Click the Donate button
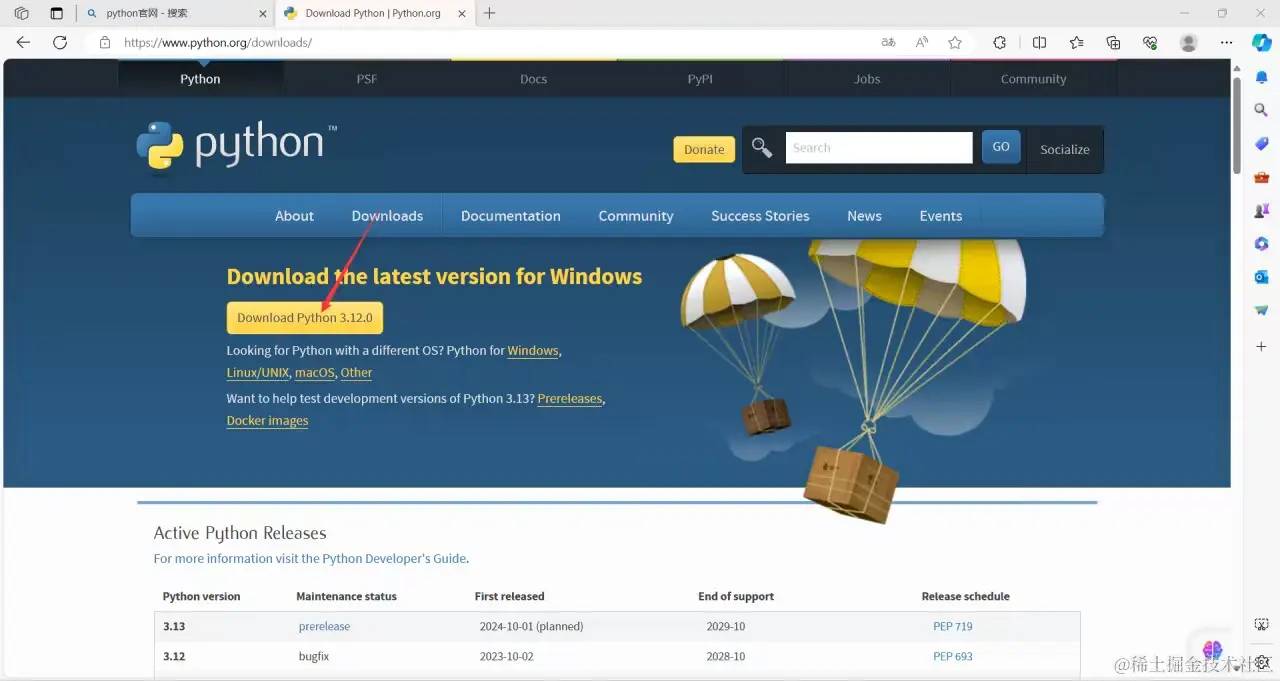Screen dimensions: 1280x681 pyautogui.click(x=704, y=149)
